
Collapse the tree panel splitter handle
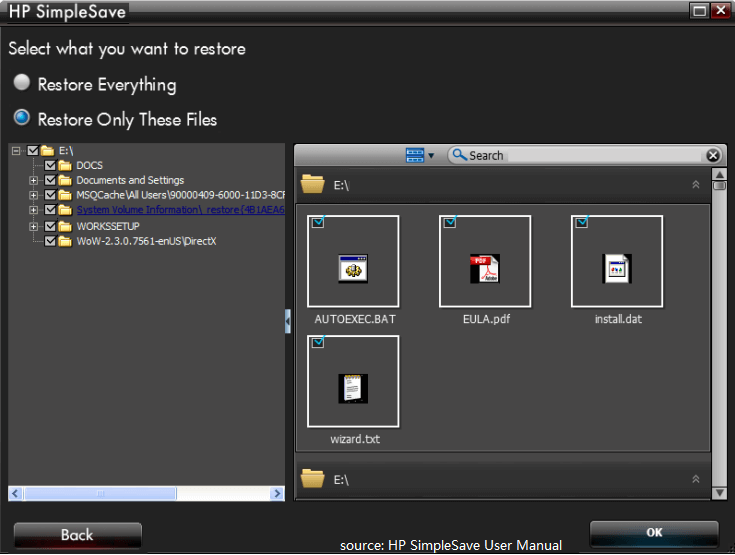pos(287,321)
